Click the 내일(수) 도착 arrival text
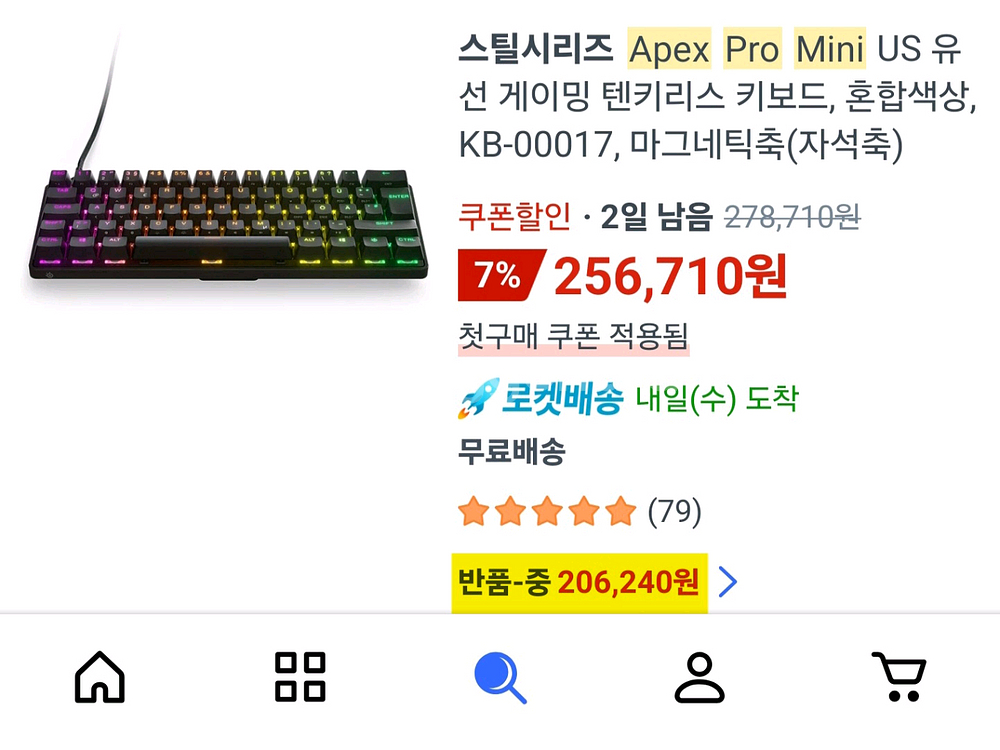1000x750 pixels. [x=717, y=399]
